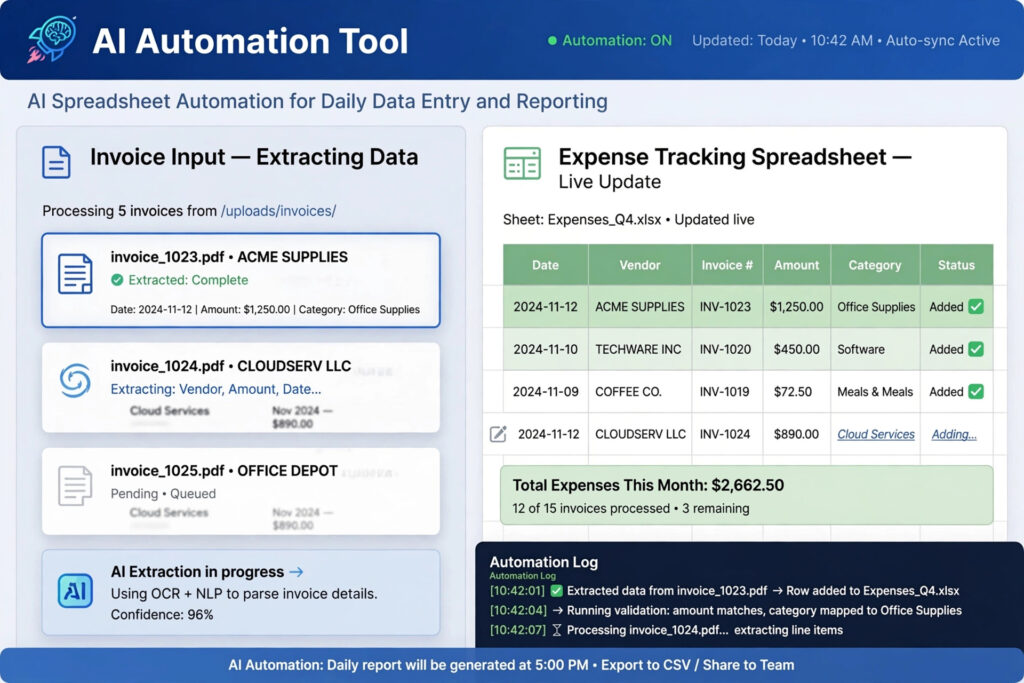Click the CLOUDSERV LLC vendor cell in spreadsheet
Viewport: 1024px width, 683px height.
point(640,434)
